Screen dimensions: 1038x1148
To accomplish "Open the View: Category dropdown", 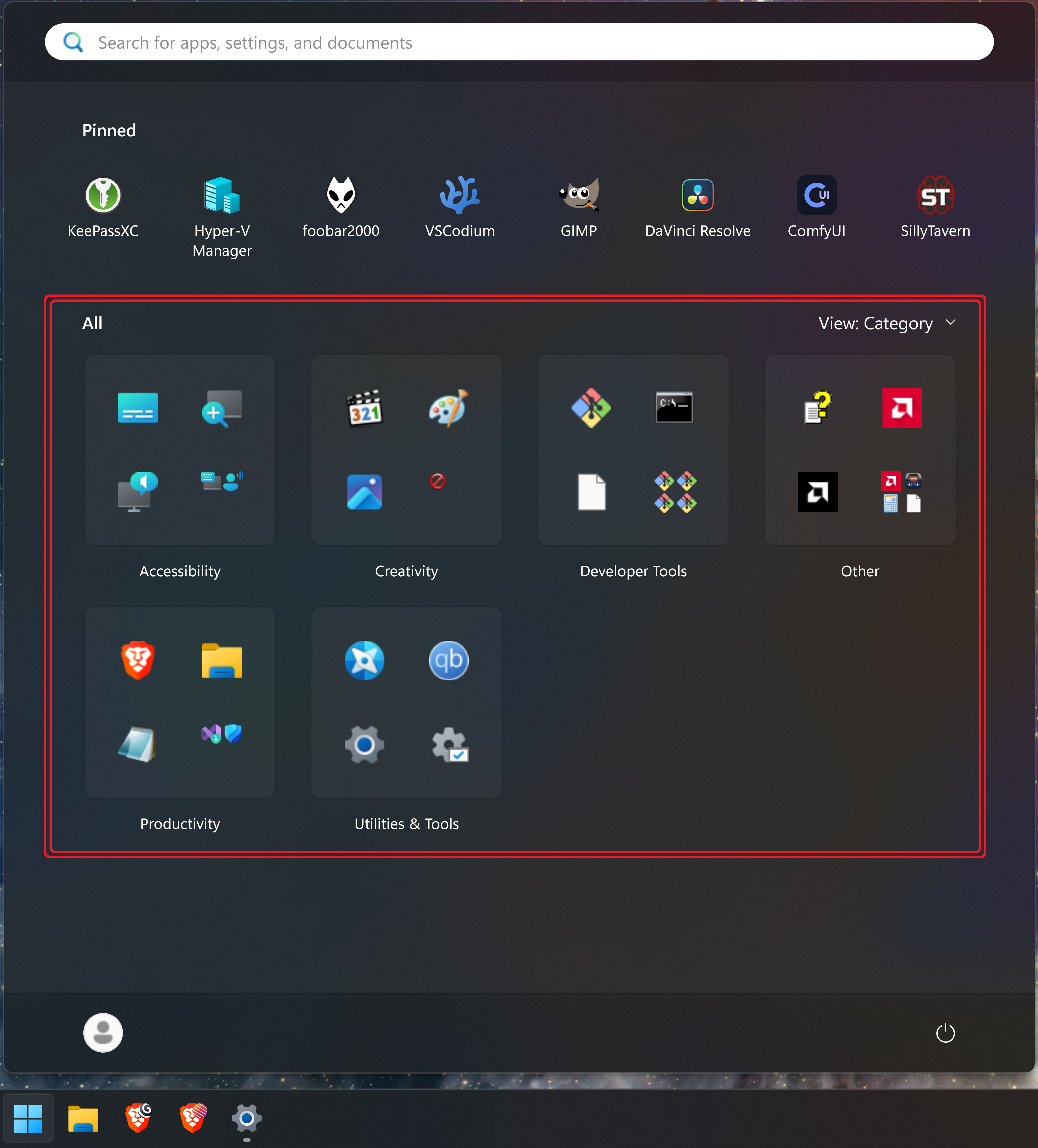I will [887, 323].
